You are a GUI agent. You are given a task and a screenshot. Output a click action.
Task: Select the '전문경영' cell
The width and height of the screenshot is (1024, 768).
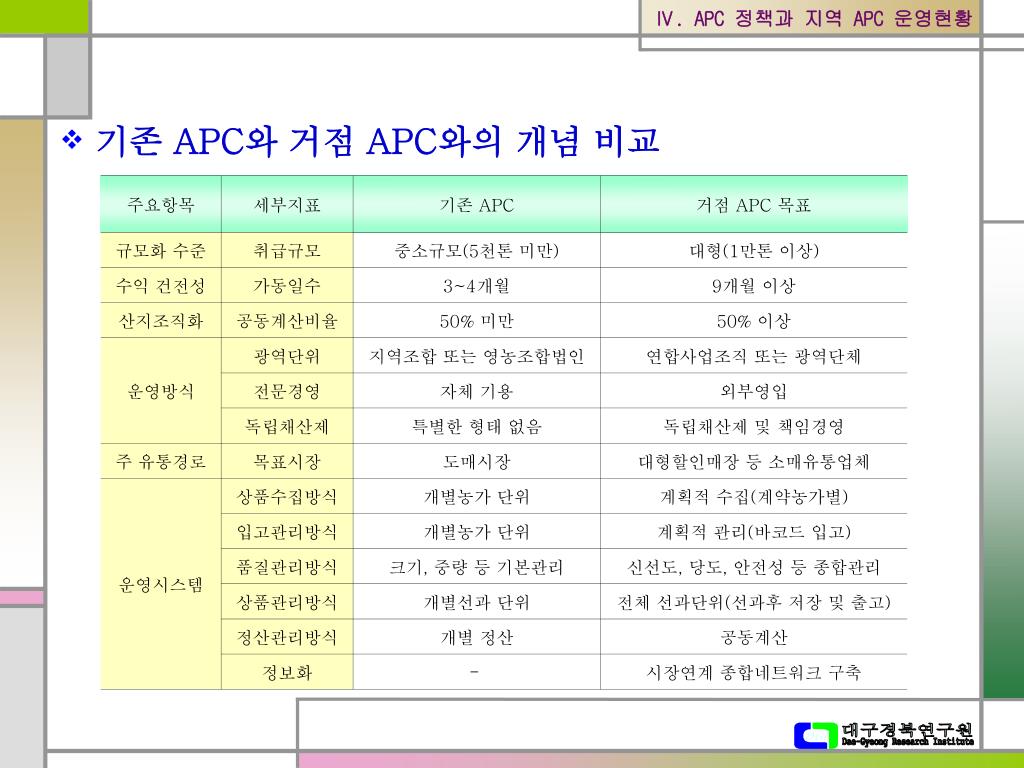pos(287,391)
